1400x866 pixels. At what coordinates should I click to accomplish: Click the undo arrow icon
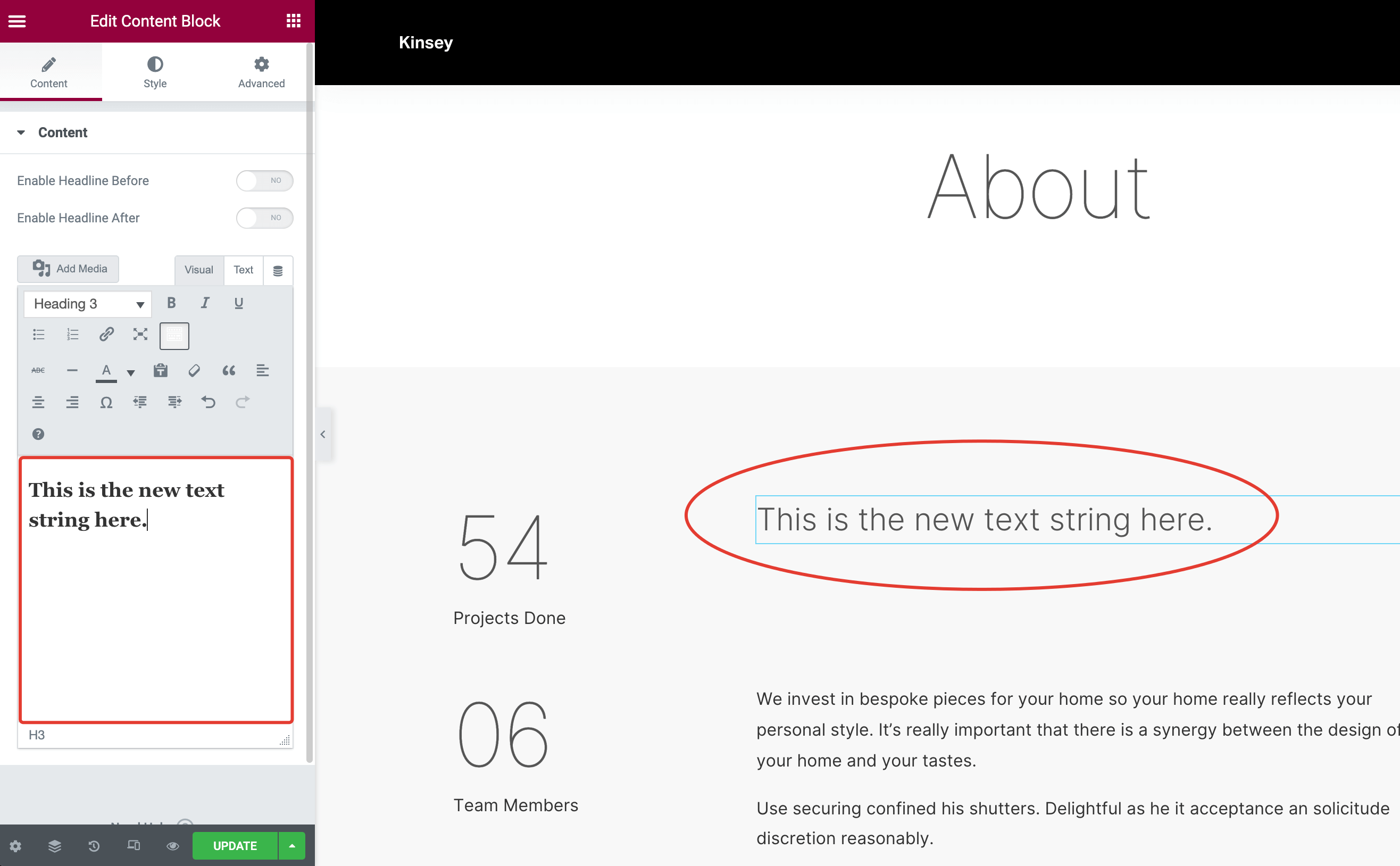(x=209, y=402)
